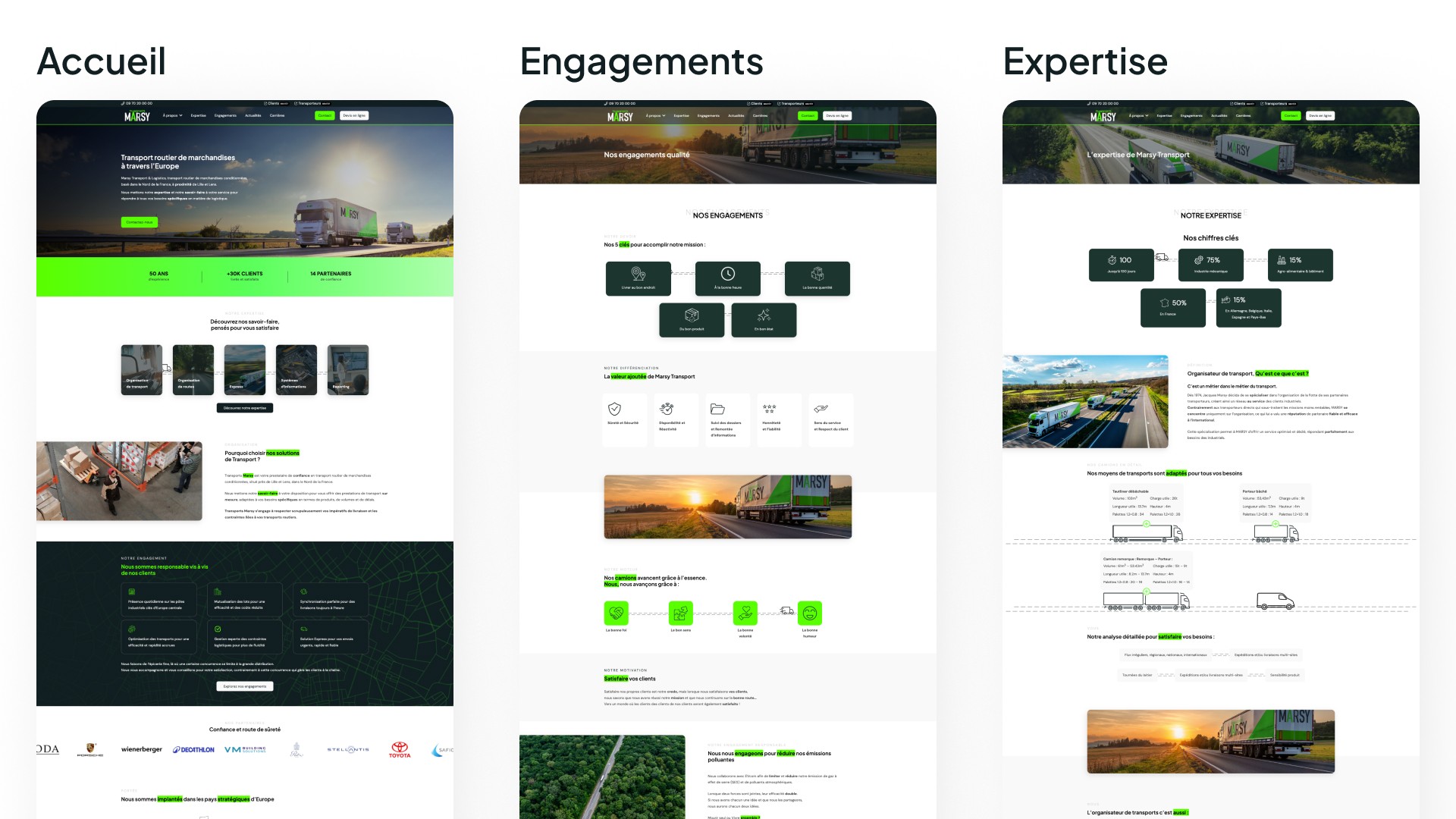Open Expertise menu item in the Accueil navbar
The image size is (1456, 819).
(199, 116)
